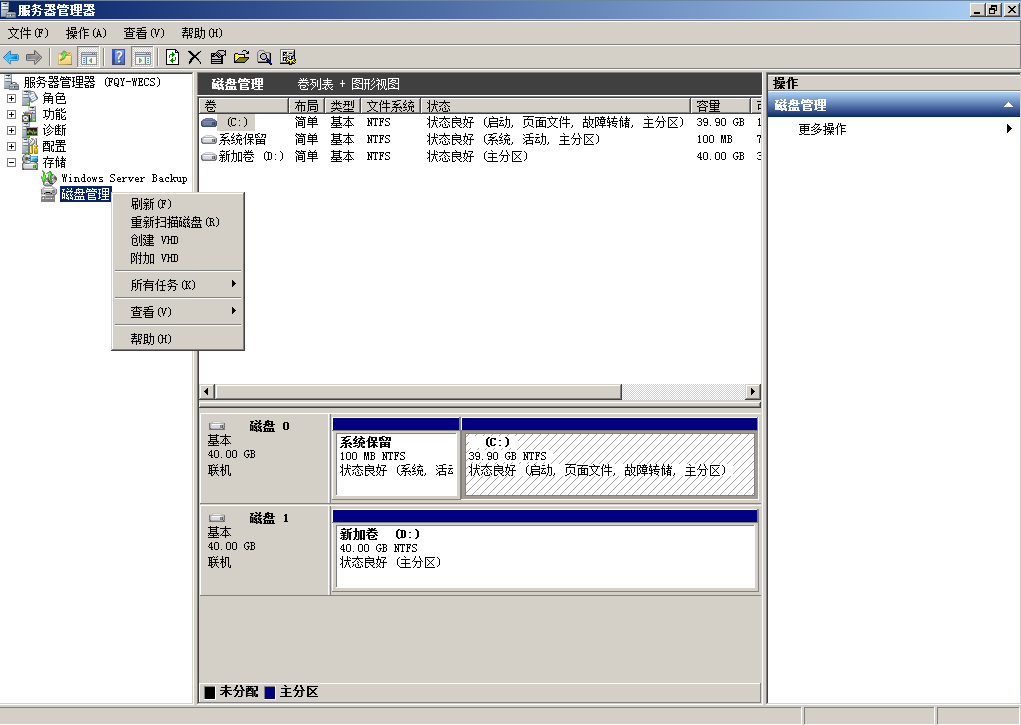Click the volume list horizontal scrollbar right arrow
This screenshot has height=725, width=1021.
[753, 392]
